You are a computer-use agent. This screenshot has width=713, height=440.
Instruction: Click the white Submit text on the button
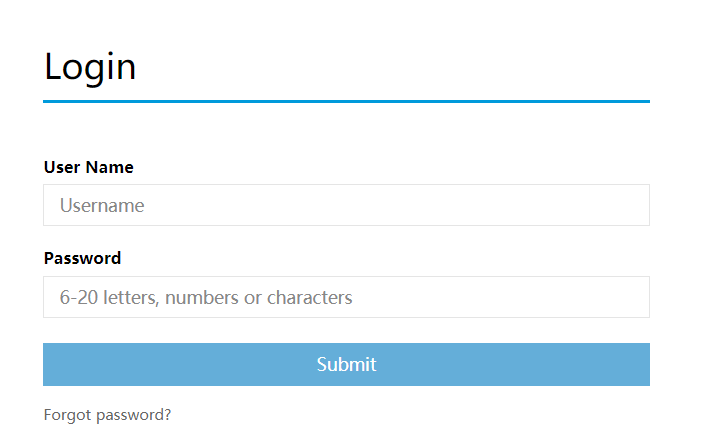click(346, 364)
